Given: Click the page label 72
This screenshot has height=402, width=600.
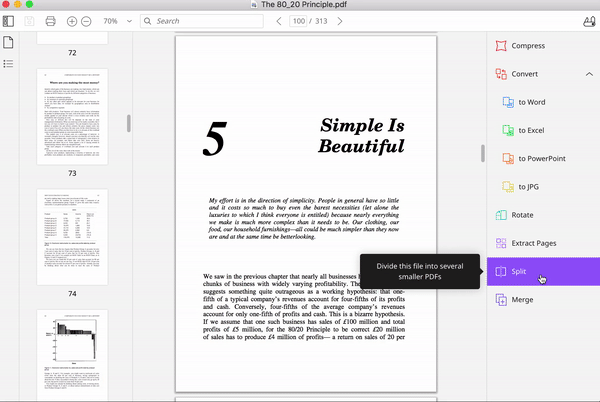Looking at the screenshot, I should pyautogui.click(x=72, y=53).
